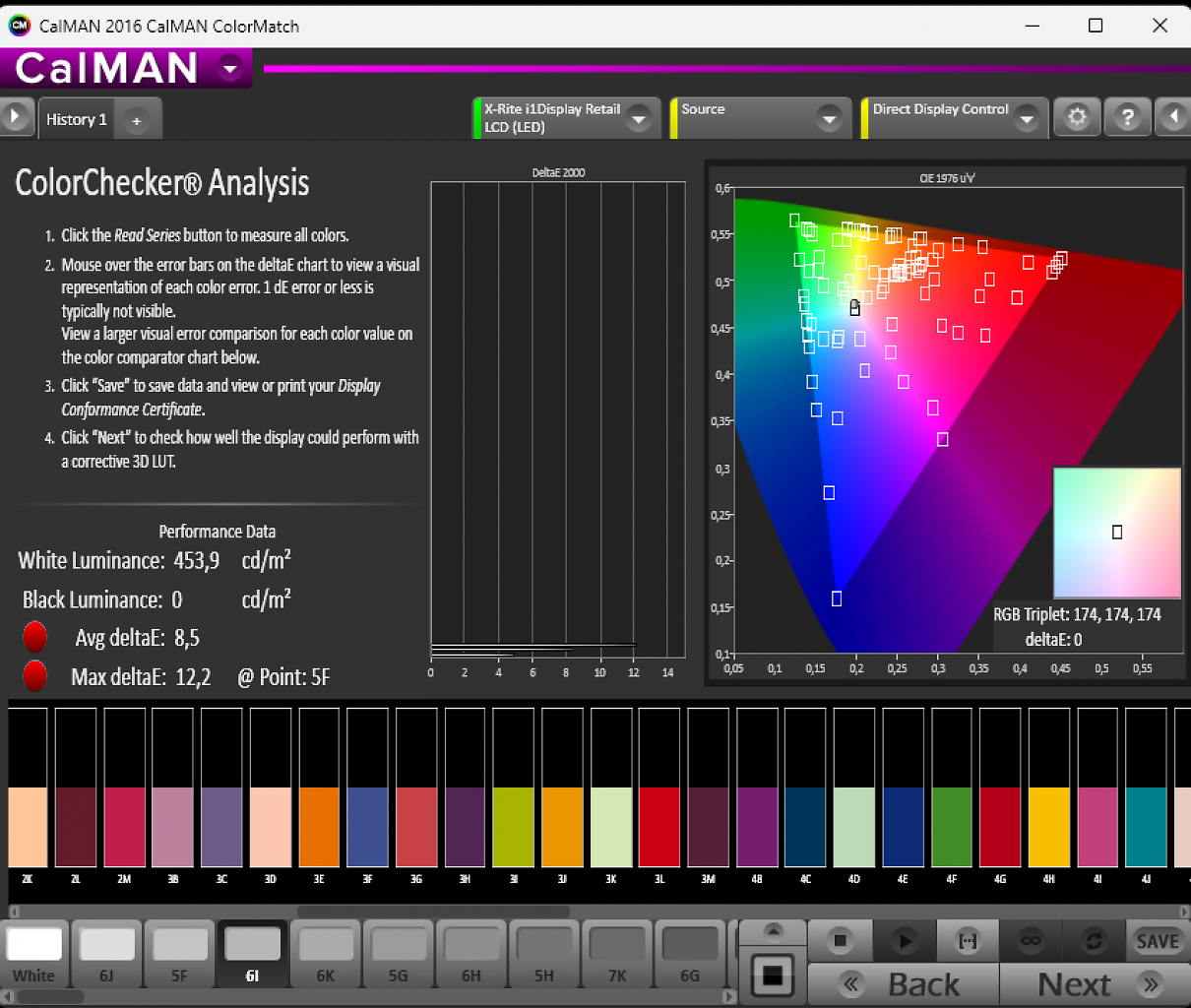1191x1008 pixels.
Task: Switch to the History 1 tab
Action: [76, 119]
